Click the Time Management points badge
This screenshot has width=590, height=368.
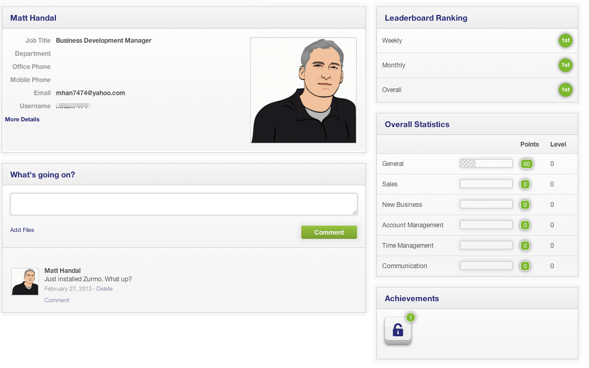pyautogui.click(x=525, y=245)
